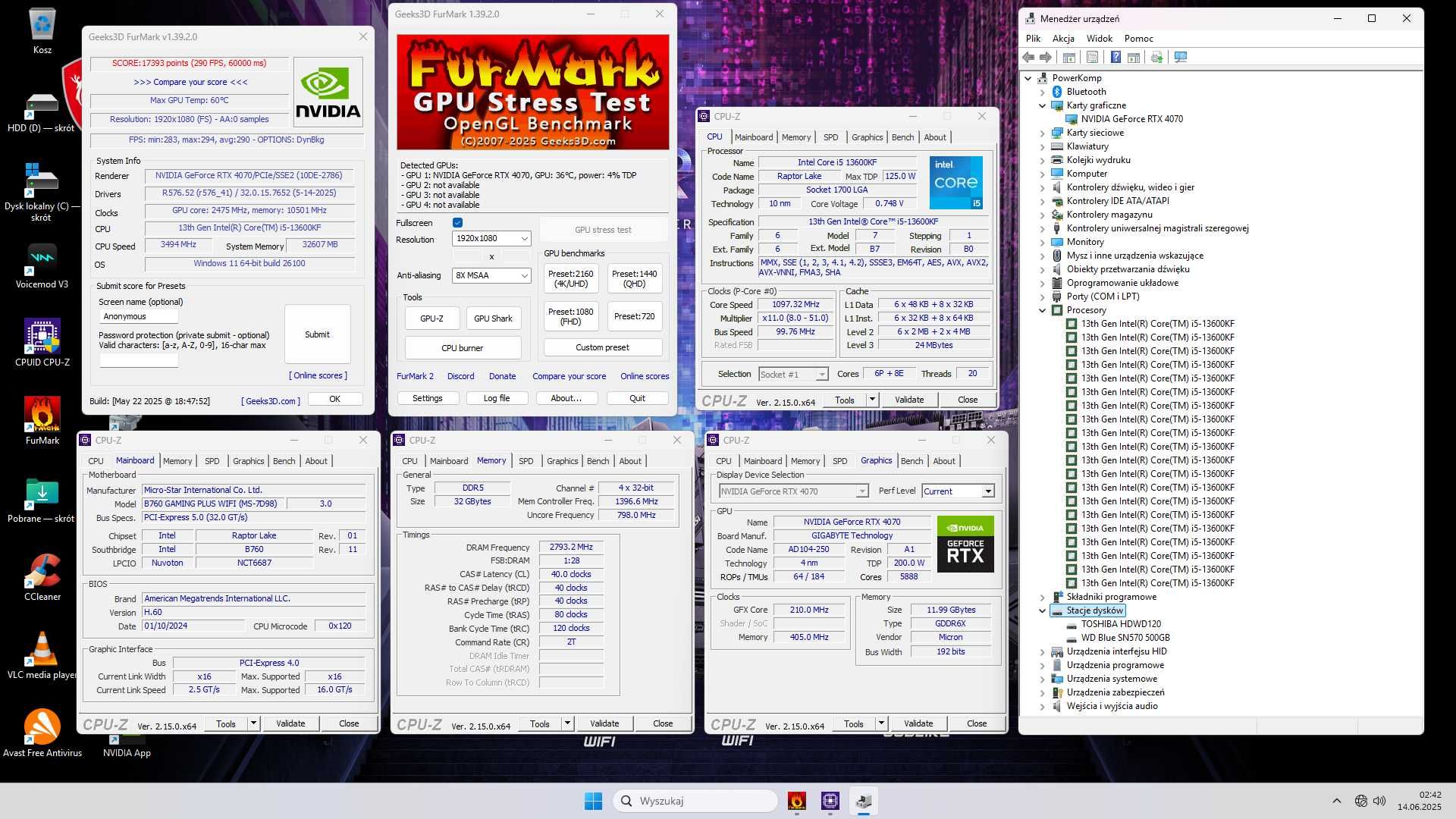The width and height of the screenshot is (1456, 819).
Task: Open the Pobrane downloads shortcut icon
Action: pyautogui.click(x=42, y=500)
